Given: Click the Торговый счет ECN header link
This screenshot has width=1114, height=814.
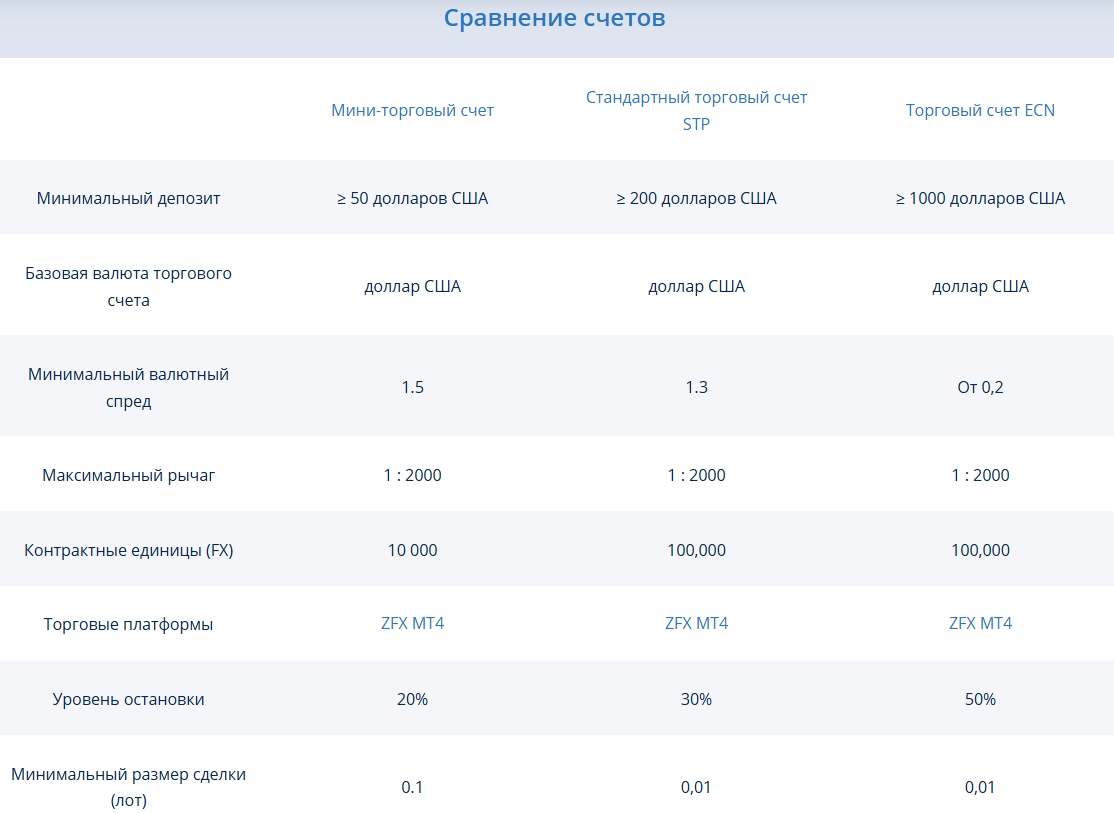Looking at the screenshot, I should [980, 110].
